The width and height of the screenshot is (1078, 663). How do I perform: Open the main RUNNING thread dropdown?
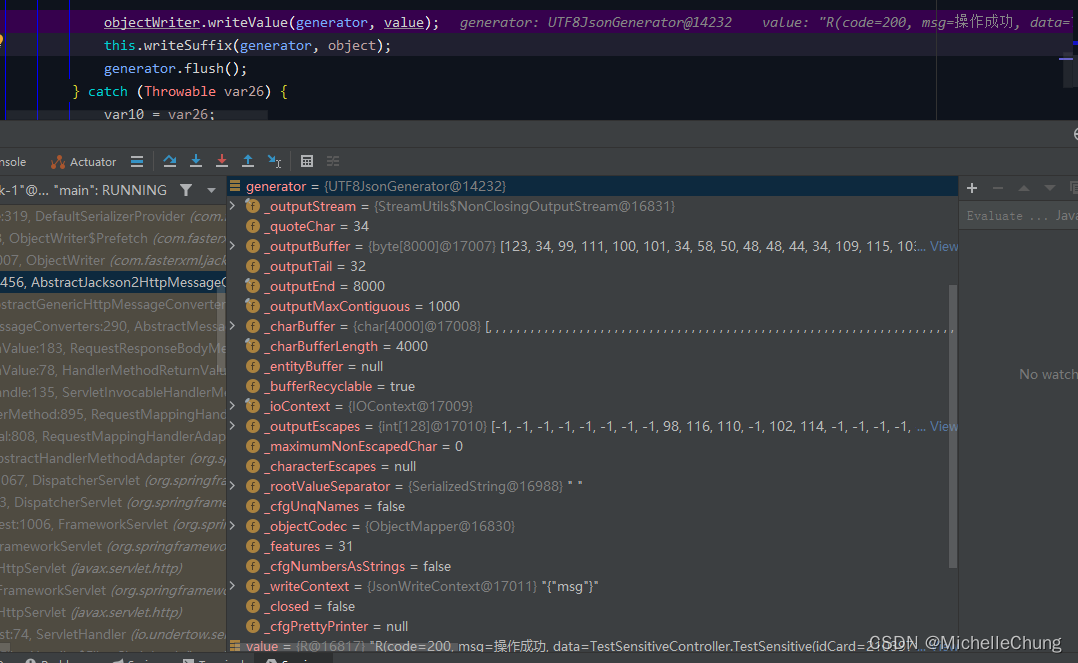coord(210,189)
